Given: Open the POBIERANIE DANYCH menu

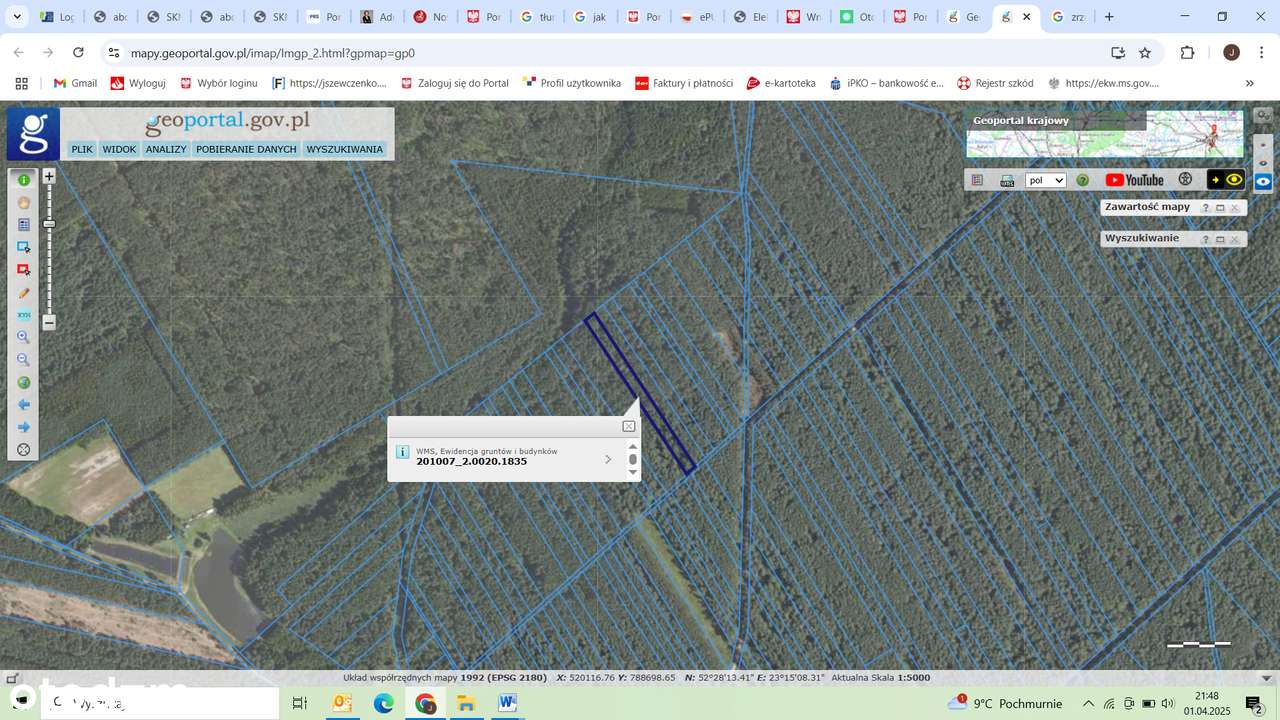Looking at the screenshot, I should tap(246, 149).
